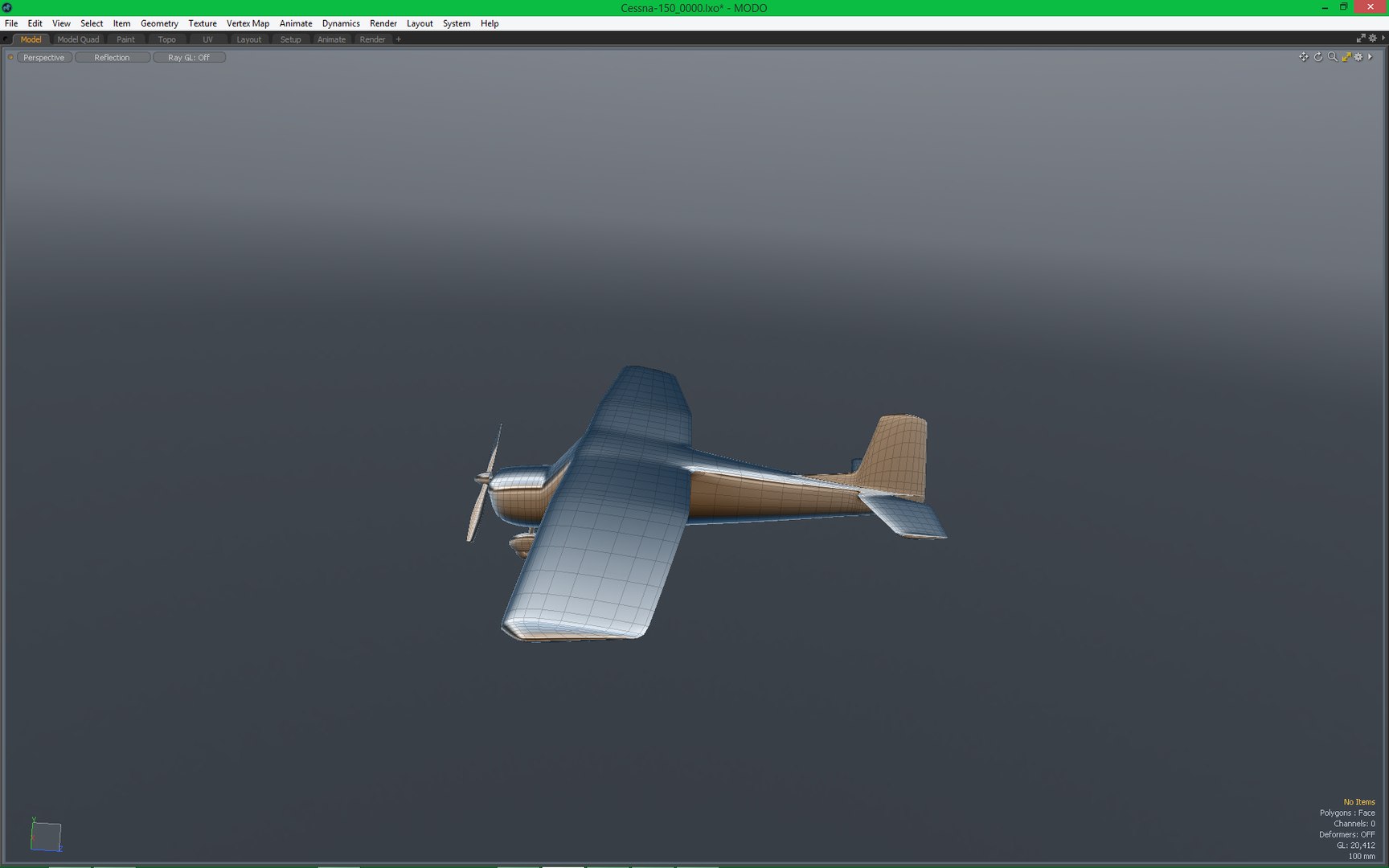1389x868 pixels.
Task: Open the System menu
Action: click(x=457, y=23)
